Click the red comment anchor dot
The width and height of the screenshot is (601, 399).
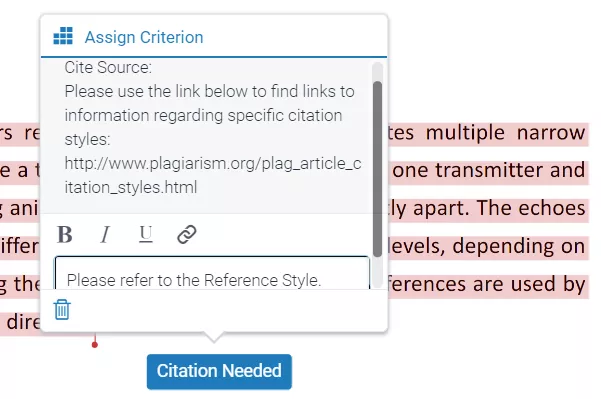pyautogui.click(x=95, y=345)
